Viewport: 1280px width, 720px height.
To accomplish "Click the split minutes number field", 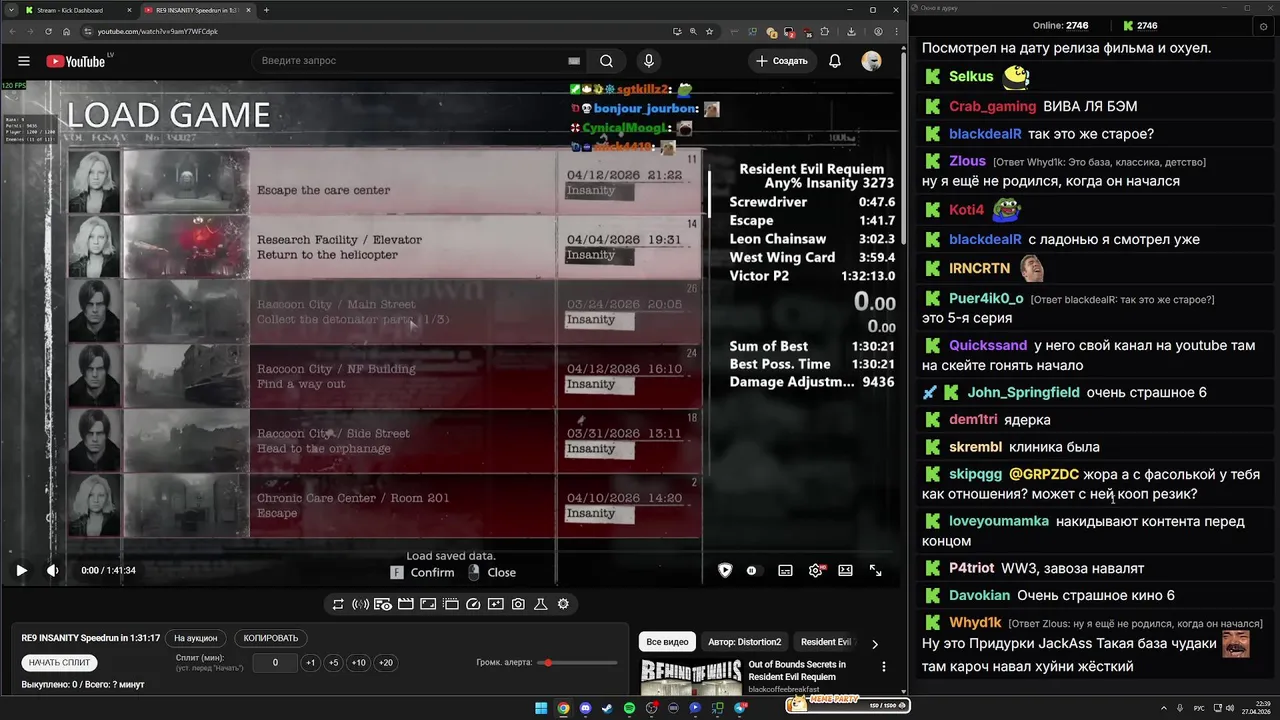I will tap(275, 663).
